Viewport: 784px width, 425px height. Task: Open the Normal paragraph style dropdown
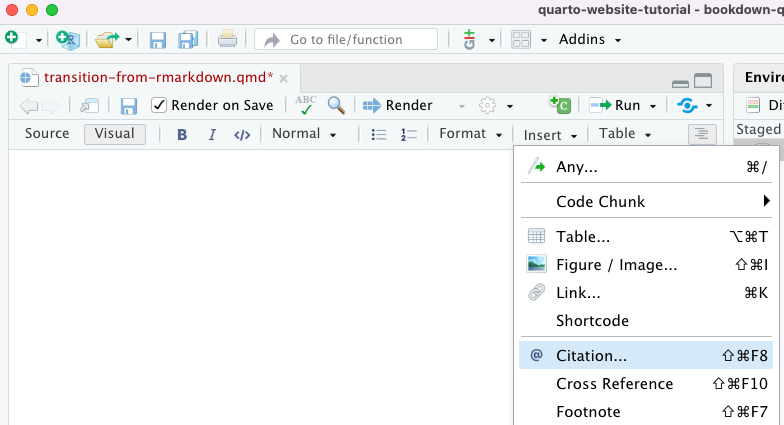(x=304, y=134)
